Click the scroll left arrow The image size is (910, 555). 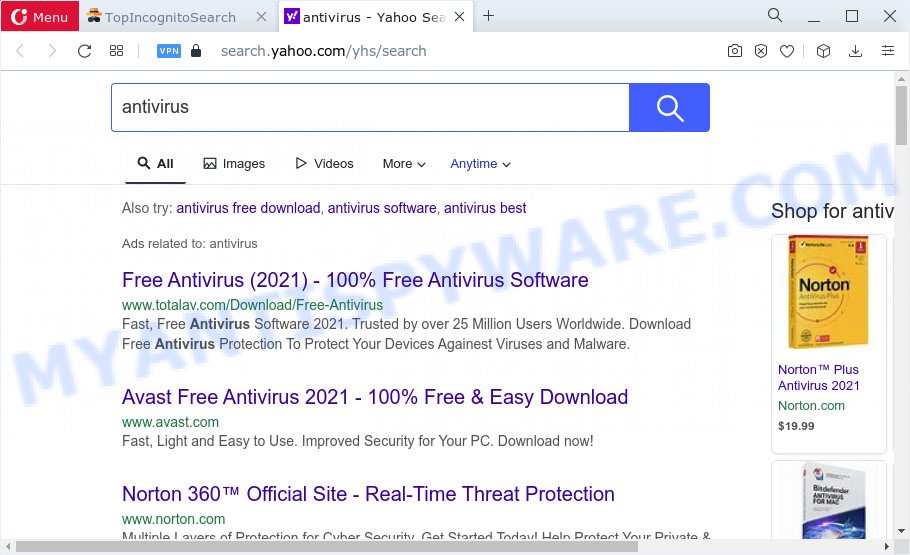pos(8,546)
